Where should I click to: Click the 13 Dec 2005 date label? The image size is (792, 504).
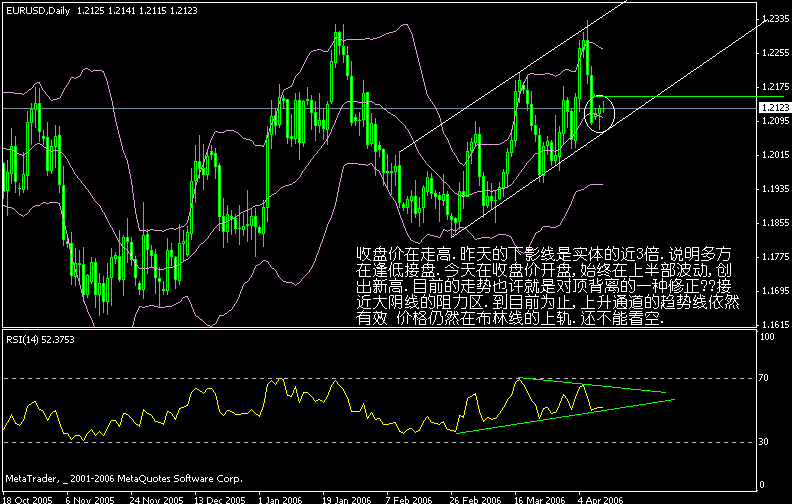pyautogui.click(x=220, y=500)
